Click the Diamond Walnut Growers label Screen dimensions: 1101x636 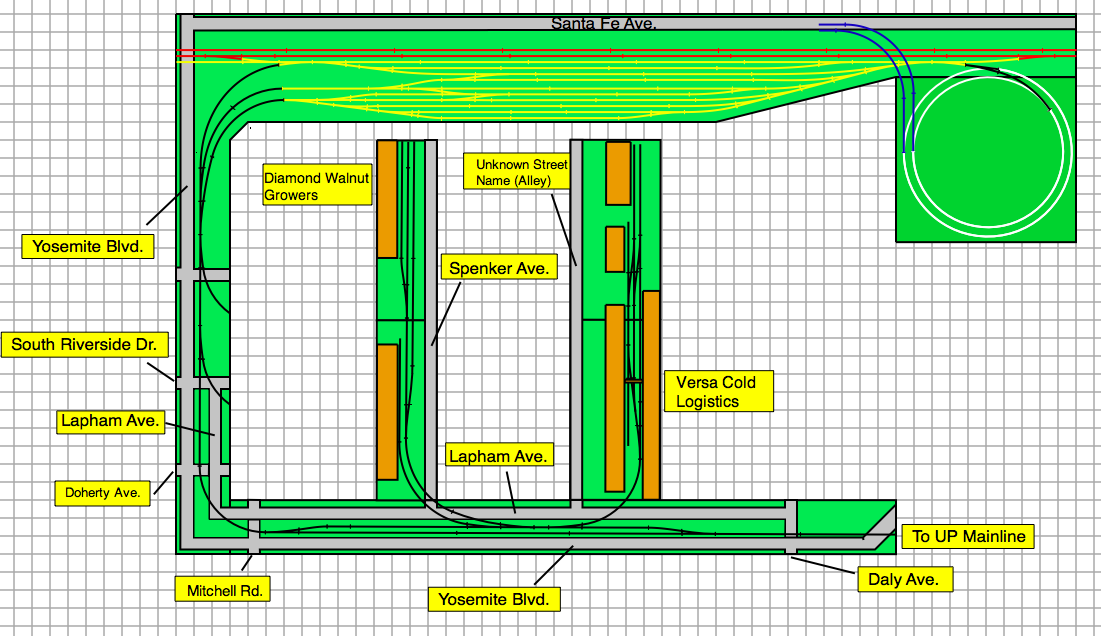tap(317, 187)
